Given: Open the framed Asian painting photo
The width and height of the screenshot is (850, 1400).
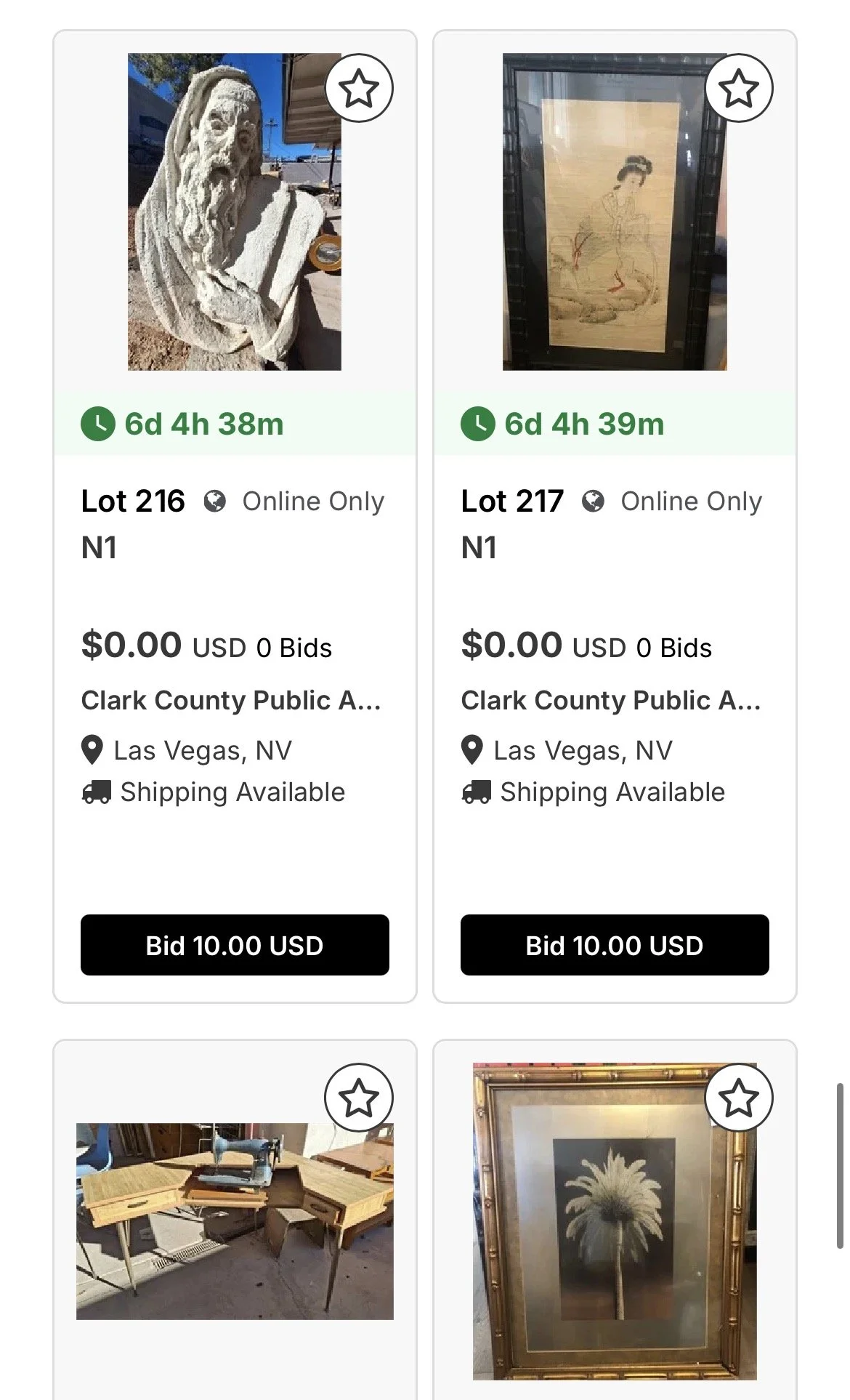Looking at the screenshot, I should [x=615, y=212].
